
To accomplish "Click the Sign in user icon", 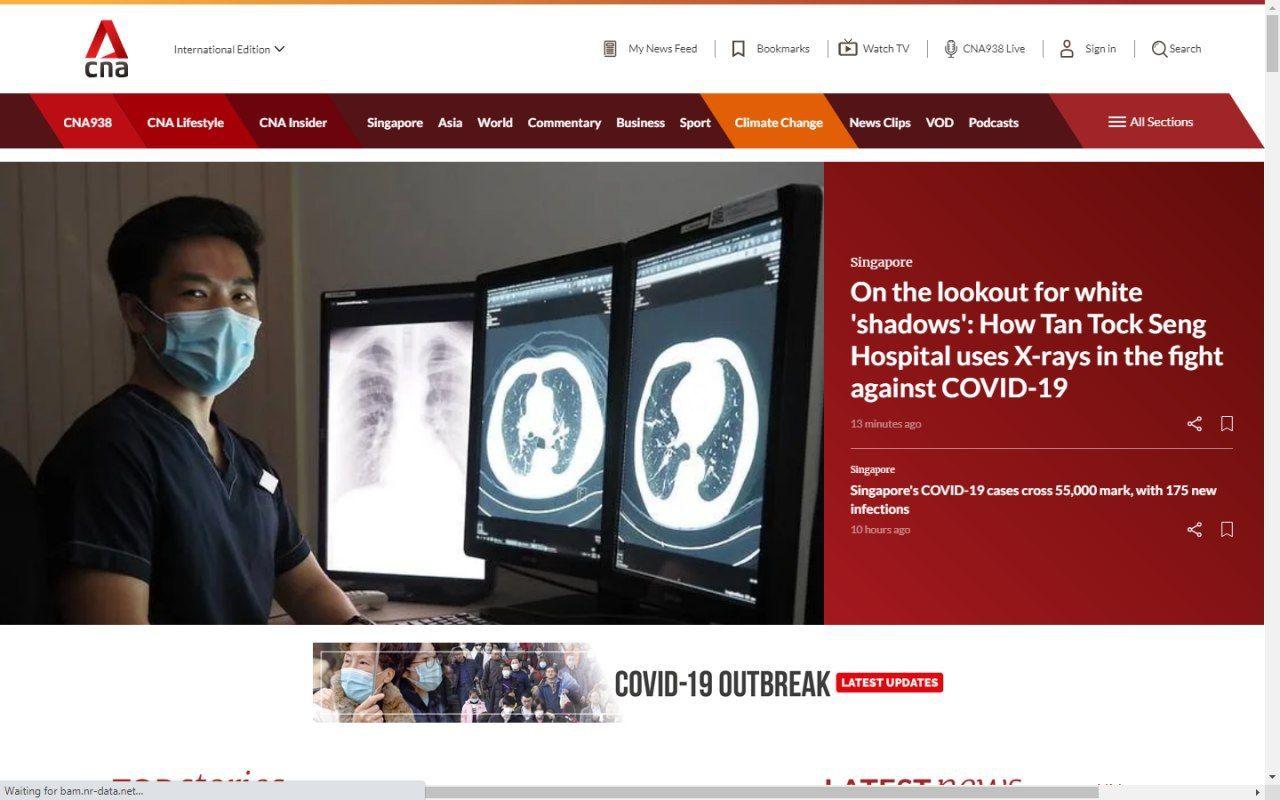I will (x=1067, y=49).
